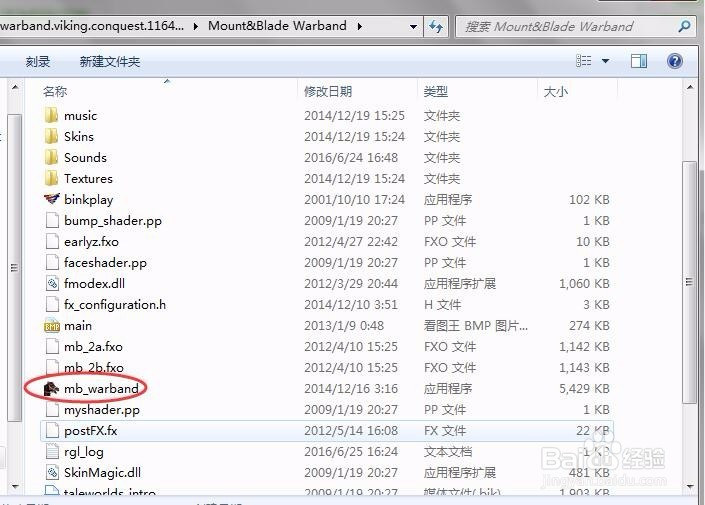Click file list scrollbar up arrow

point(690,87)
